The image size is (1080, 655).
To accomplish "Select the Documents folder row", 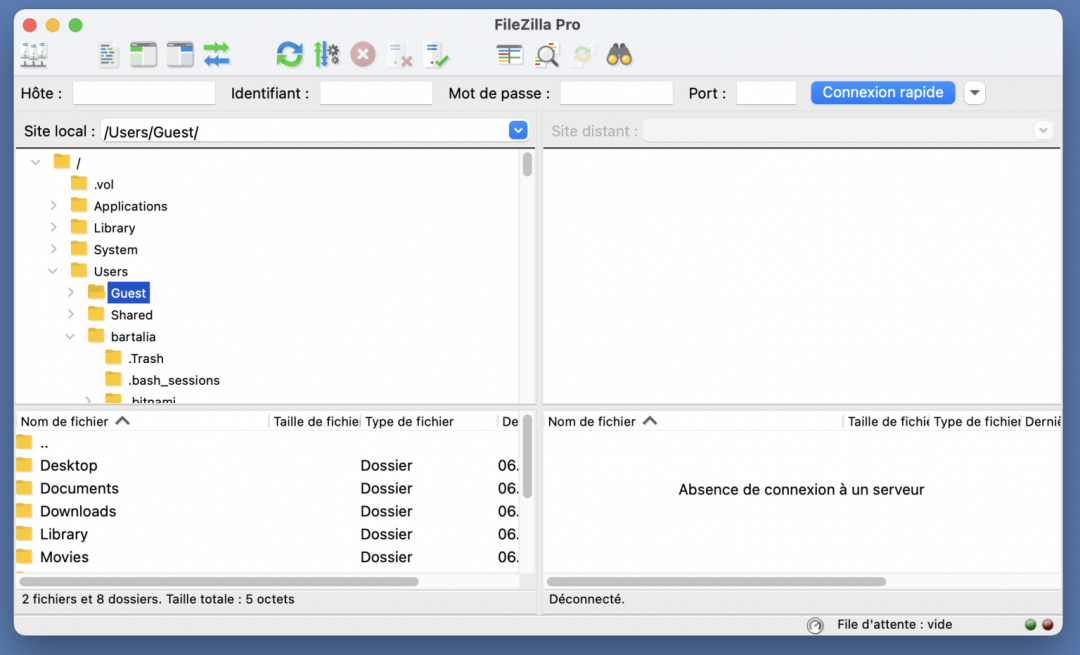I will click(x=268, y=488).
